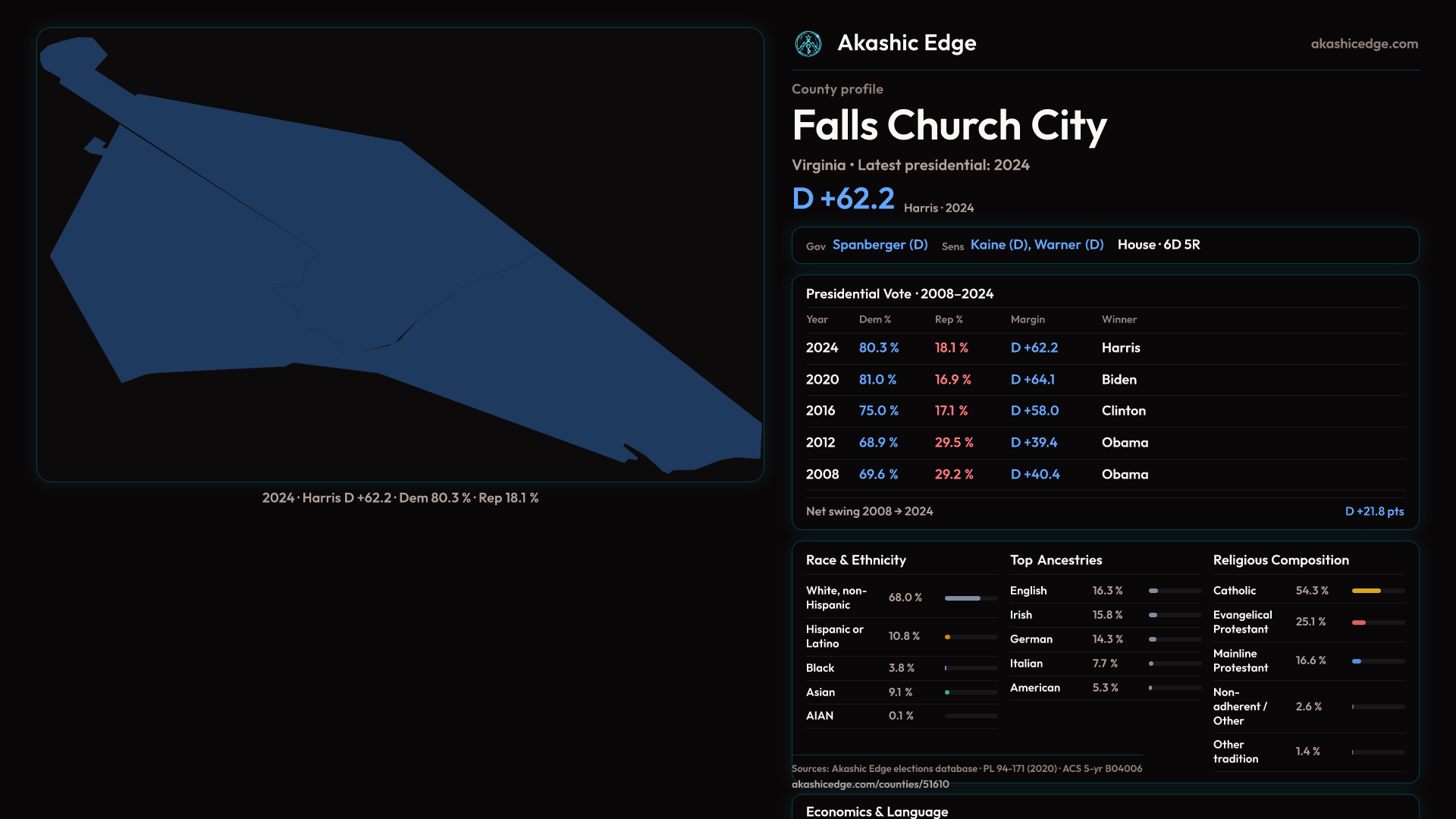Click the House 6D 5R label
This screenshot has width=1456, height=819.
click(x=1158, y=245)
